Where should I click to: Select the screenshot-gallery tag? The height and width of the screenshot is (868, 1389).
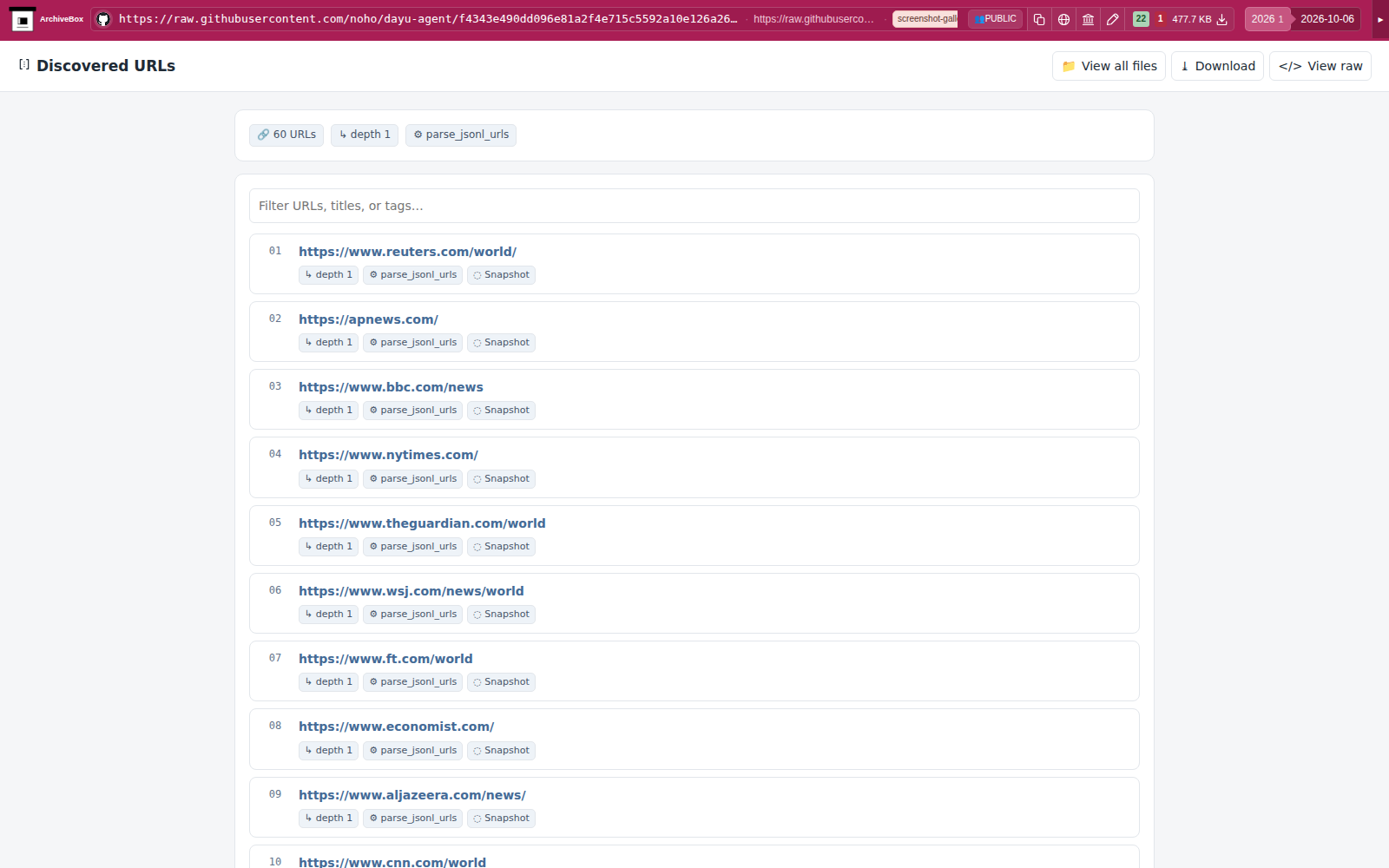pos(925,19)
